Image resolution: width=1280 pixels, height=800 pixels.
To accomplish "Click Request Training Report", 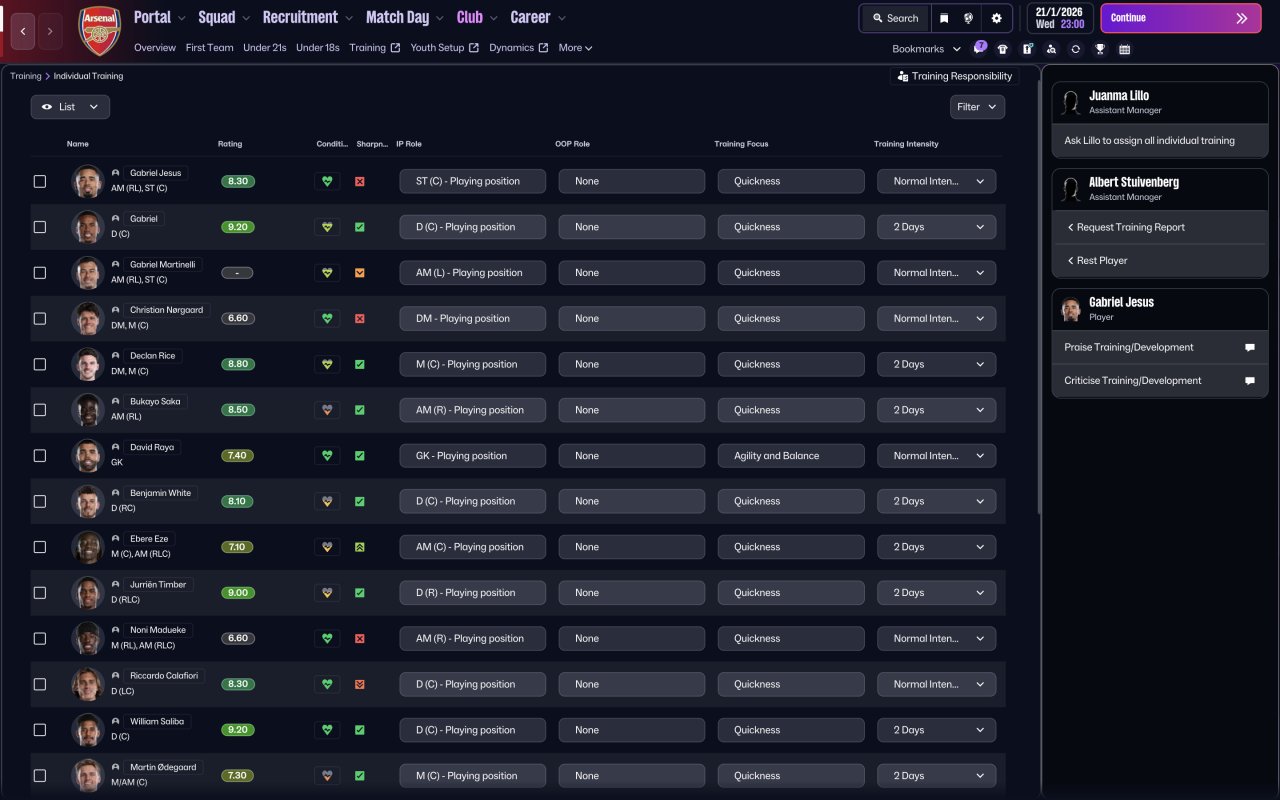I will [x=1160, y=228].
